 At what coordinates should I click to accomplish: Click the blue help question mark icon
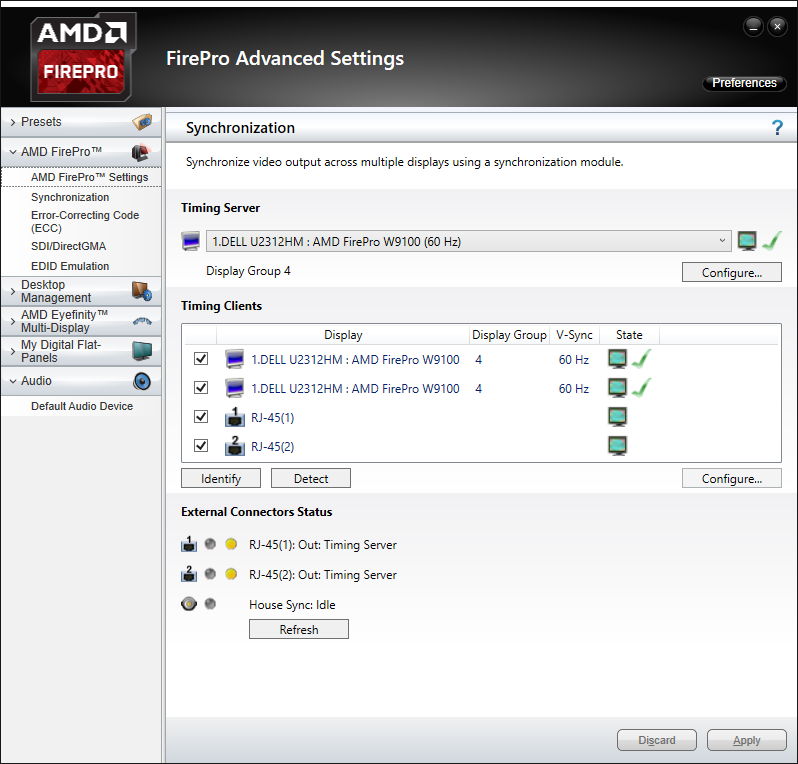click(x=777, y=128)
